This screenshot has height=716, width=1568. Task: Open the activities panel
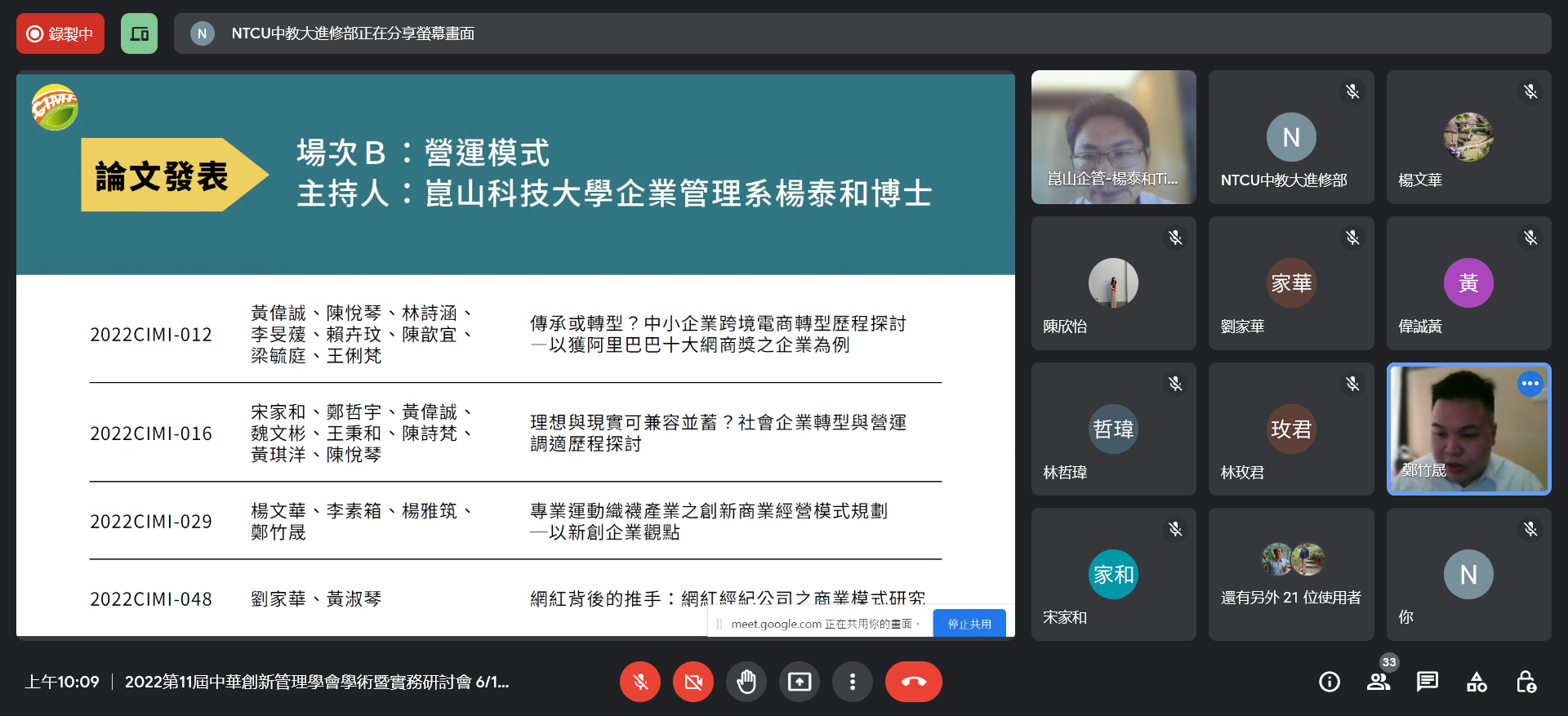pyautogui.click(x=1477, y=682)
